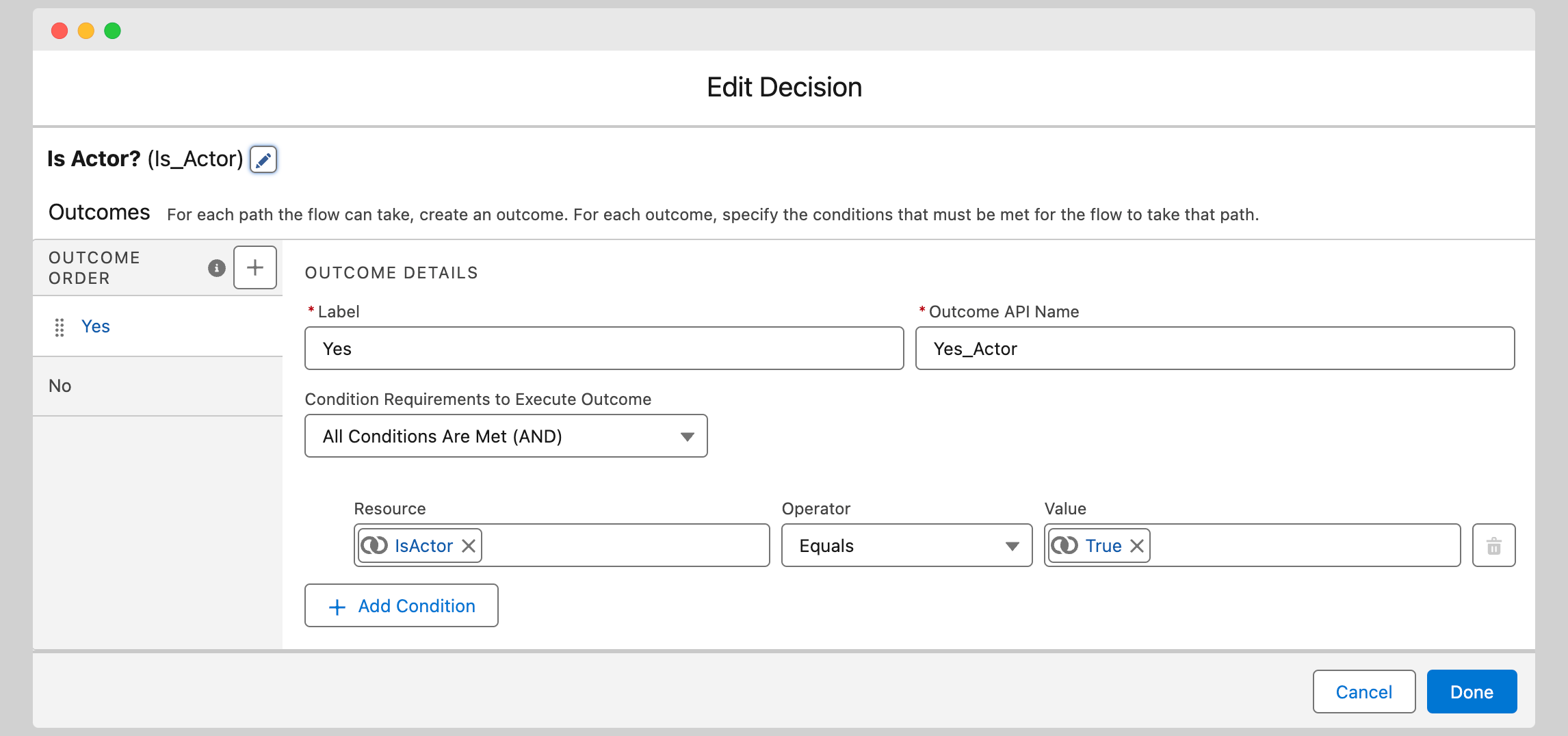
Task: Click the Add Condition button
Action: click(x=402, y=606)
